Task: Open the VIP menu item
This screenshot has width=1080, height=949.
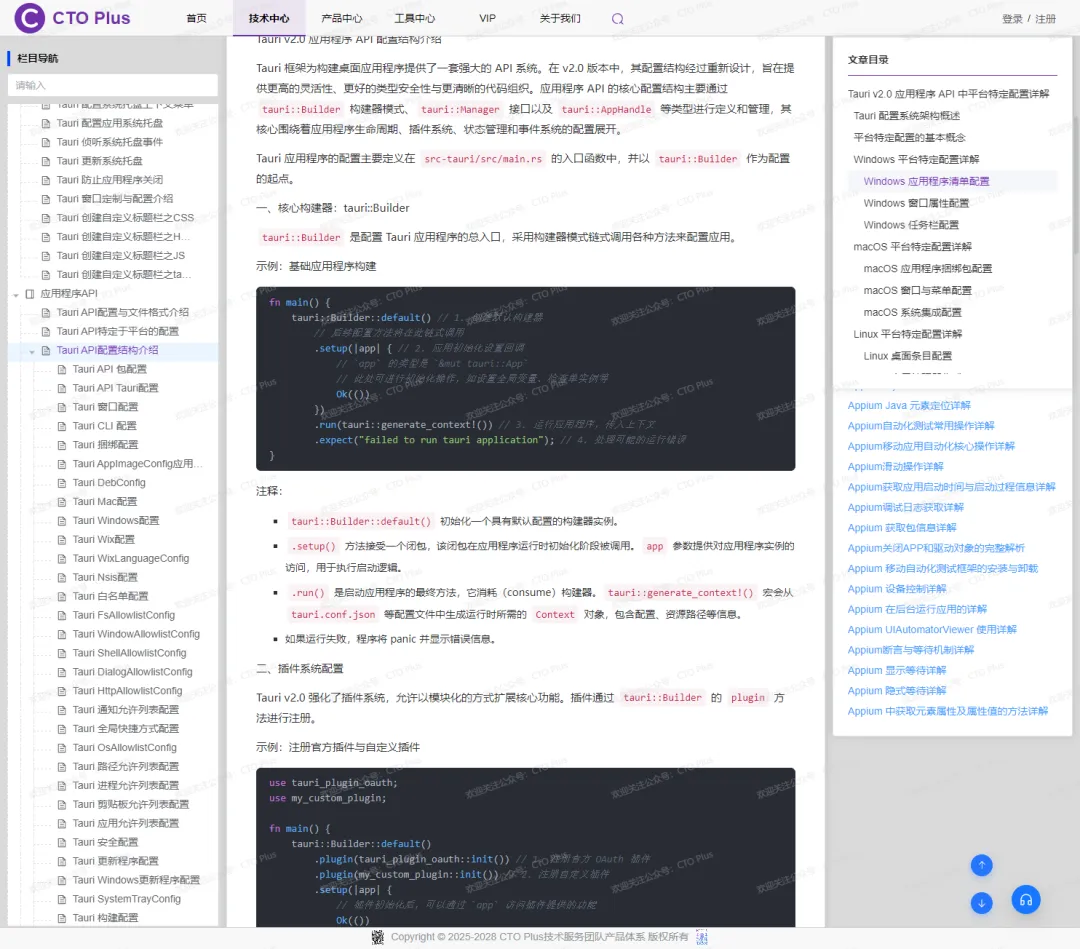Action: (487, 19)
